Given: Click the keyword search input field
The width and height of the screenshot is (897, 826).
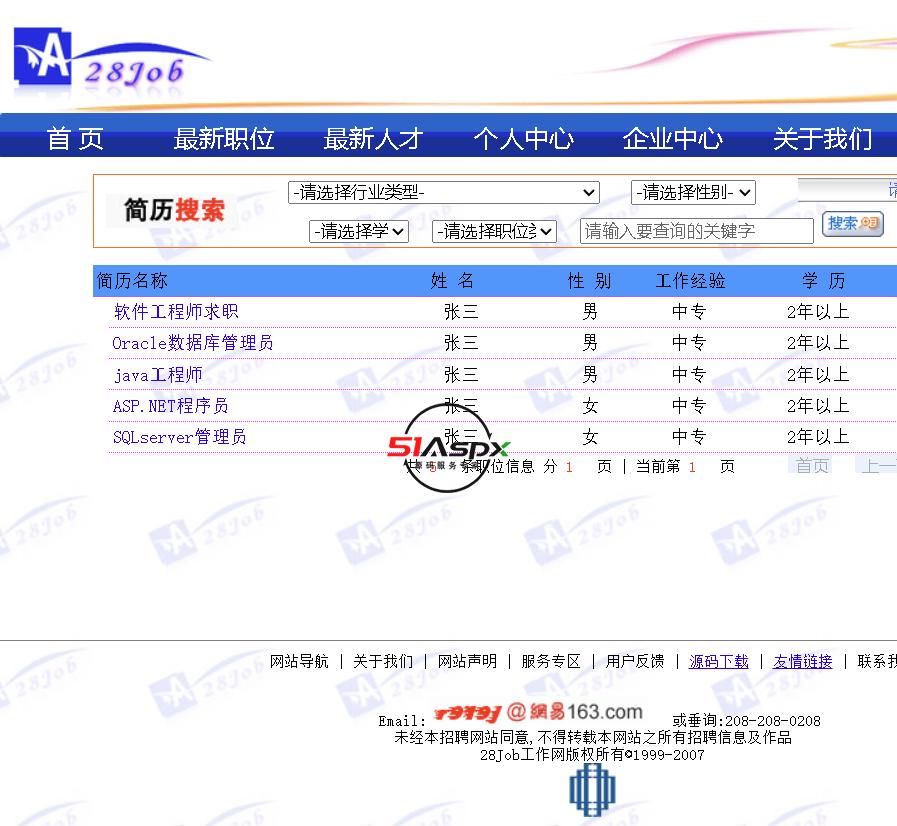Looking at the screenshot, I should 696,231.
